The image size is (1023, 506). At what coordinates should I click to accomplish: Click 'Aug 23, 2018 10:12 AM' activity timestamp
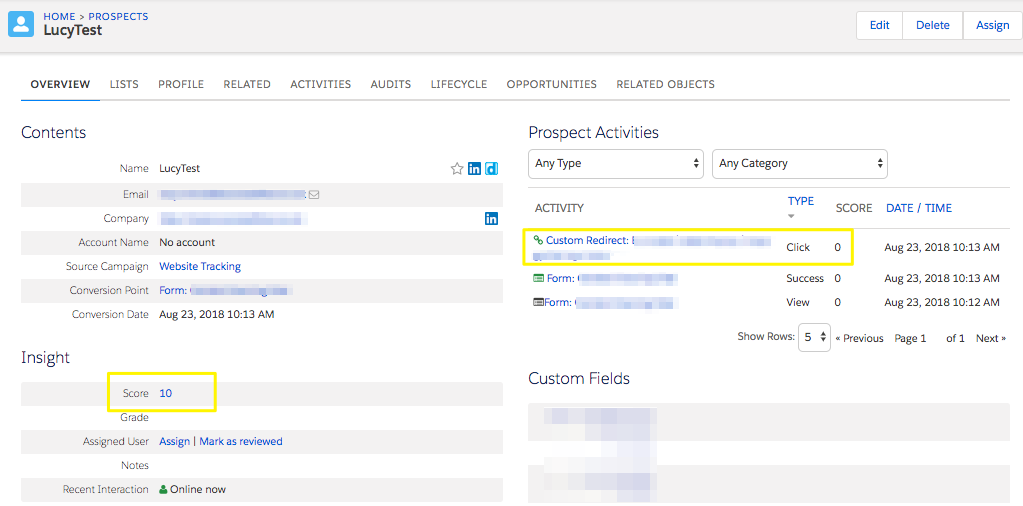click(x=941, y=303)
